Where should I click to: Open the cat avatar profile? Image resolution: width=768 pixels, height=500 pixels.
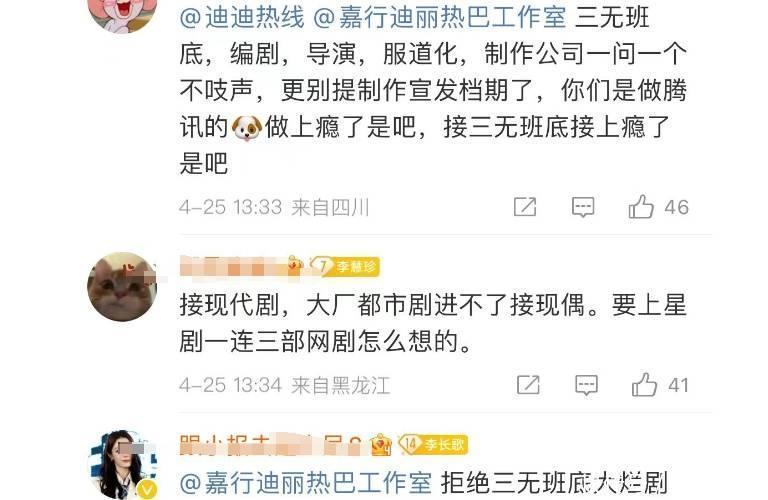point(122,287)
